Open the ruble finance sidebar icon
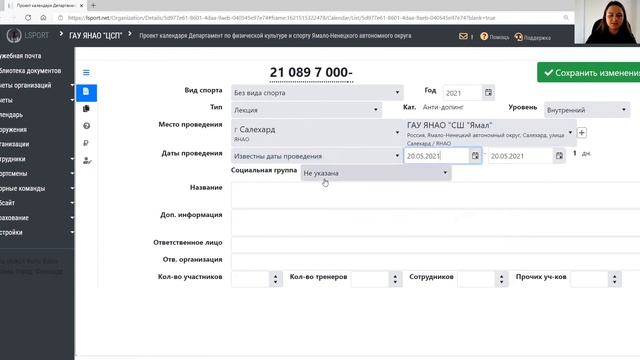Viewport: 640px width, 360px height. point(86,143)
